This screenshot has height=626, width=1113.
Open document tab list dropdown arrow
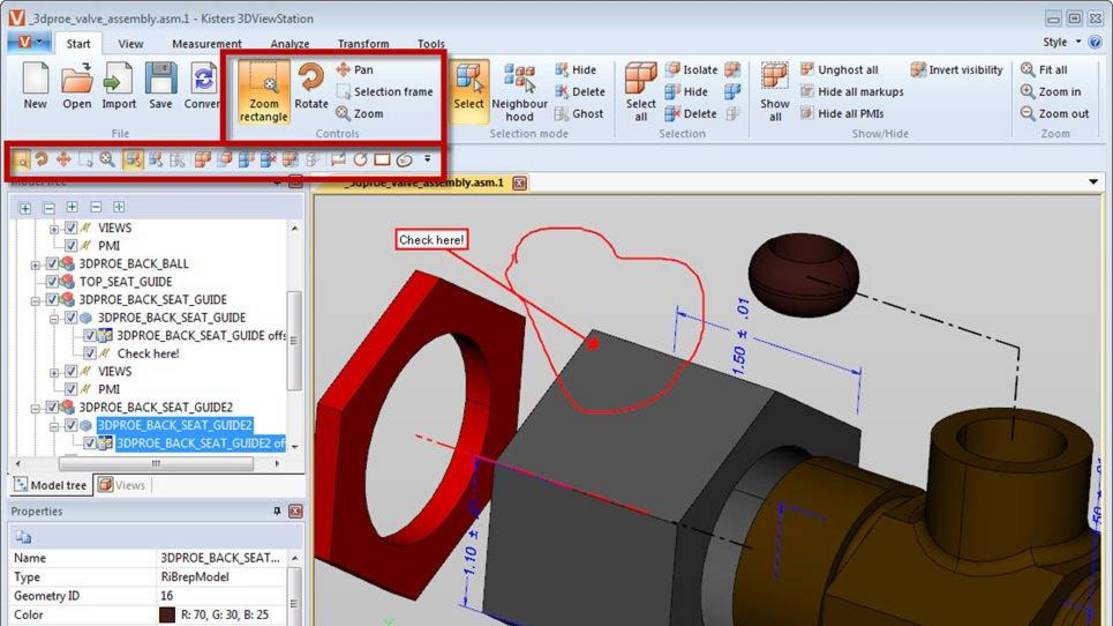1093,182
